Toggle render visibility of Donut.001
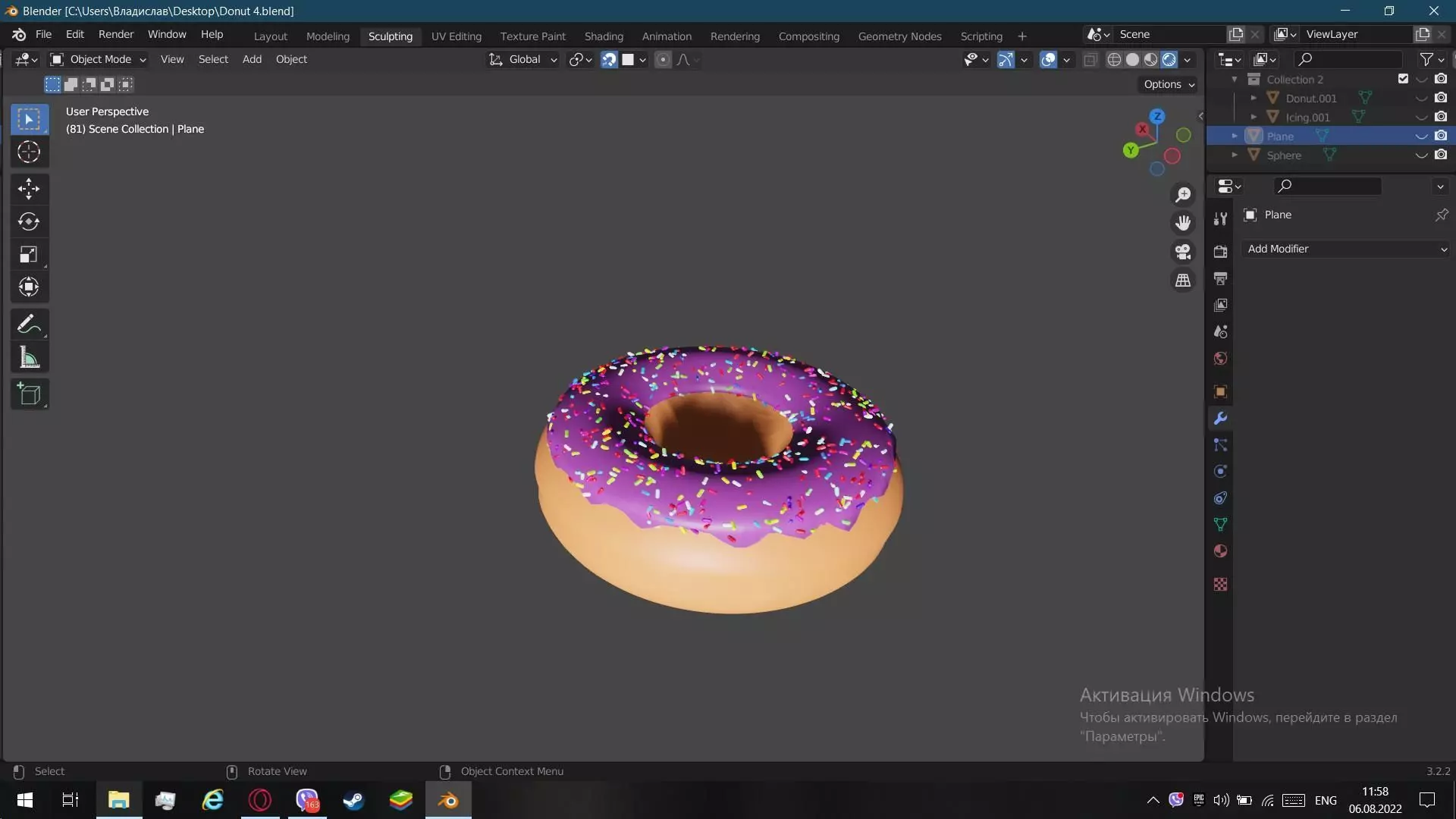 [x=1441, y=98]
